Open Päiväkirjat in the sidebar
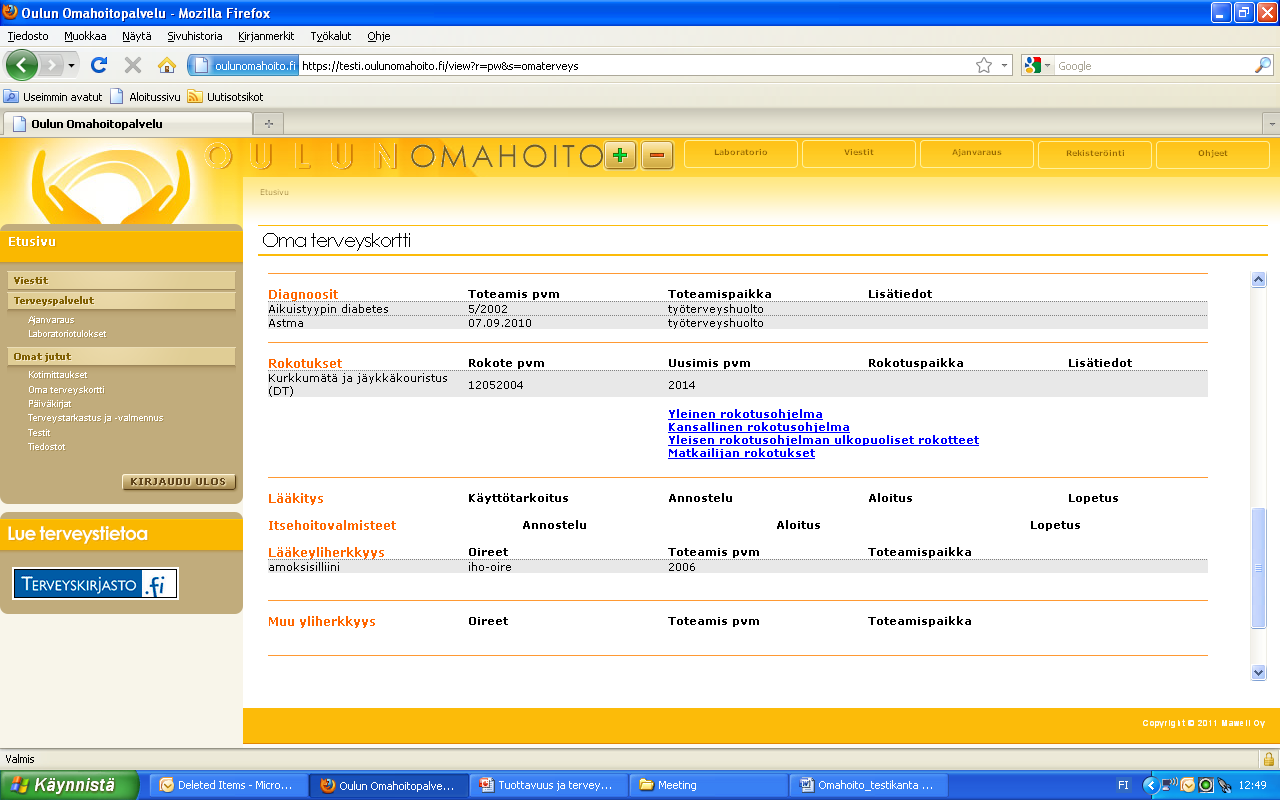This screenshot has height=800, width=1280. click(x=50, y=404)
